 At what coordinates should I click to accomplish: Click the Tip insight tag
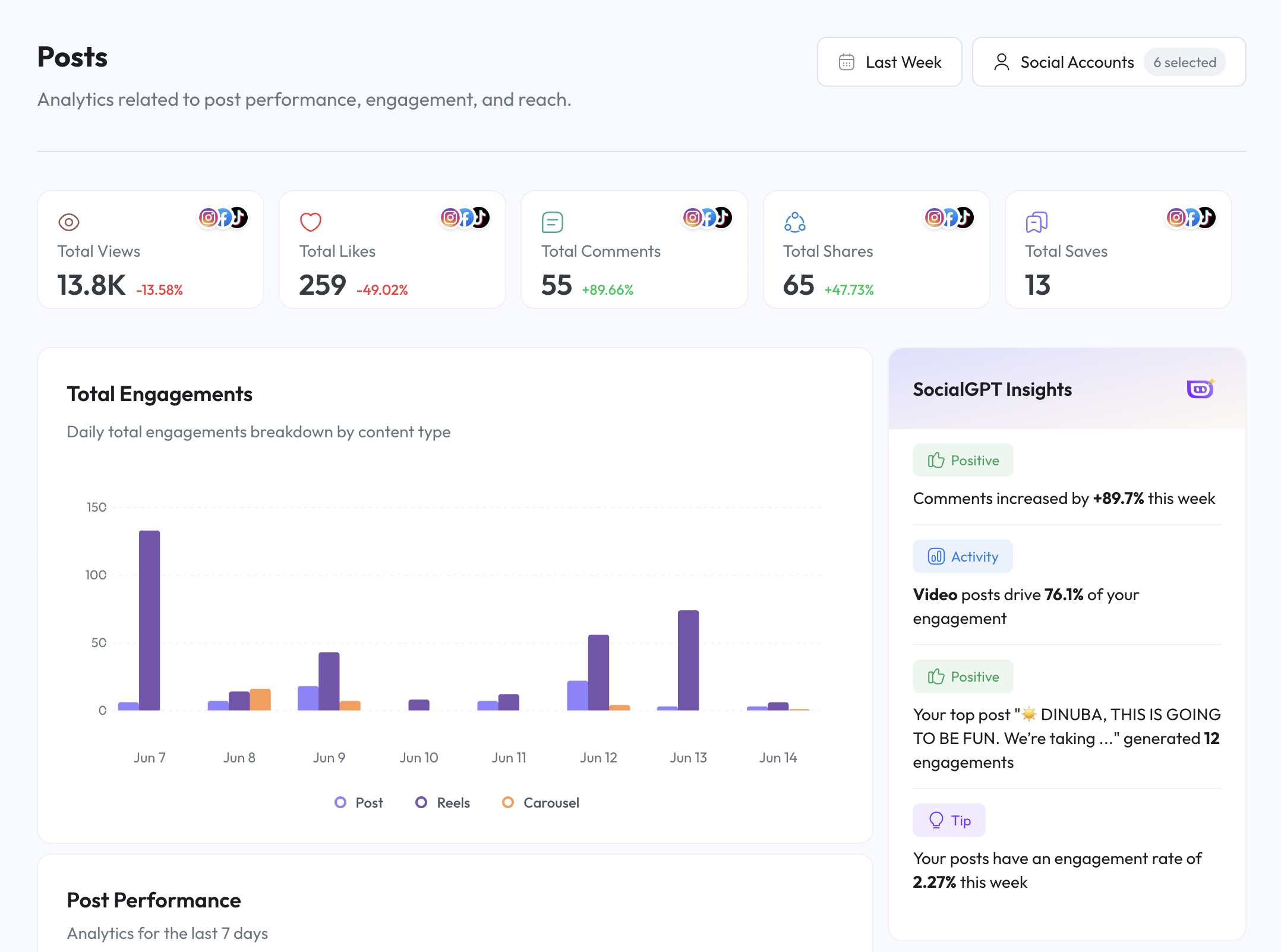[x=949, y=820]
